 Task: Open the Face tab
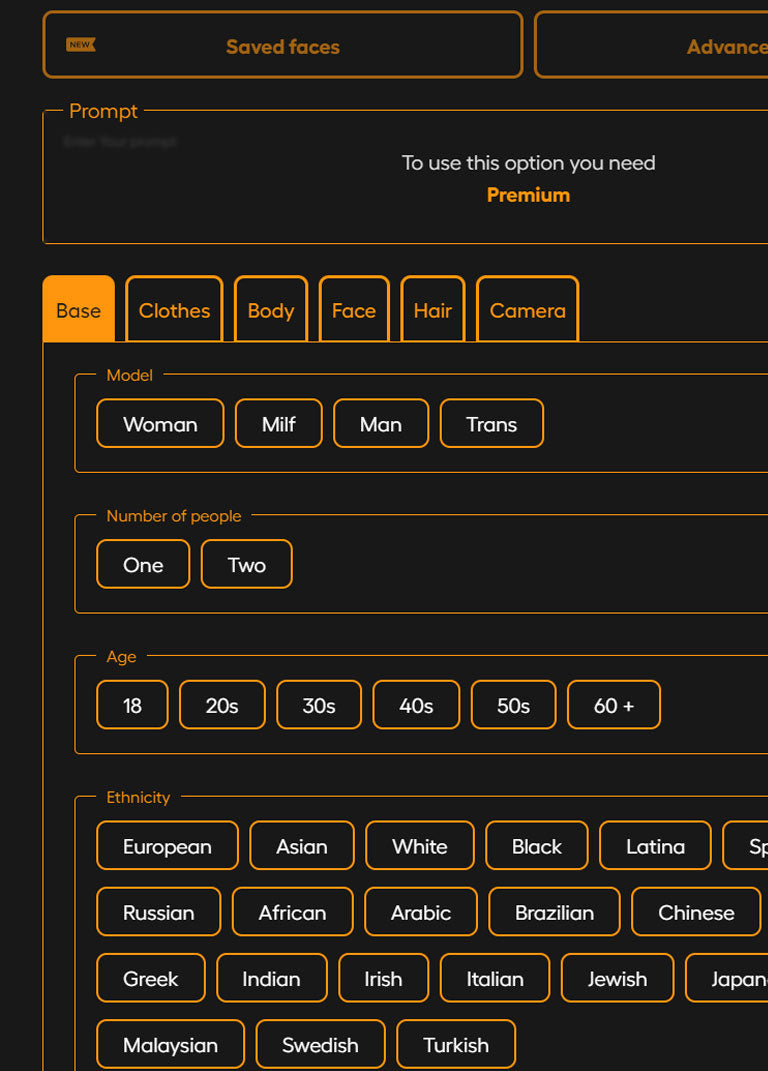(354, 310)
